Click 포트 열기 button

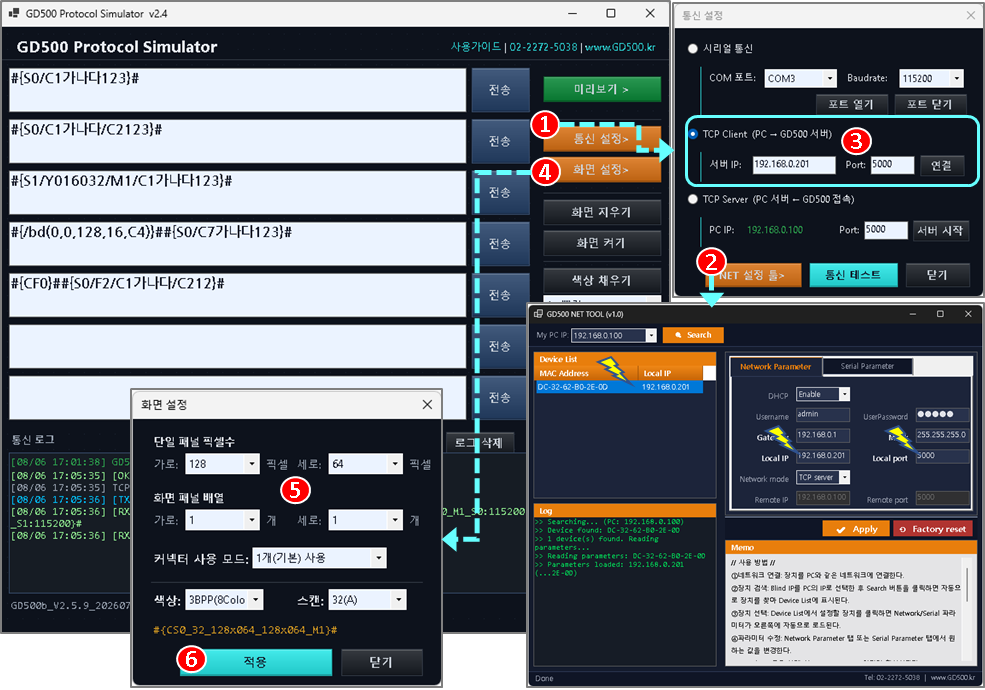(852, 104)
